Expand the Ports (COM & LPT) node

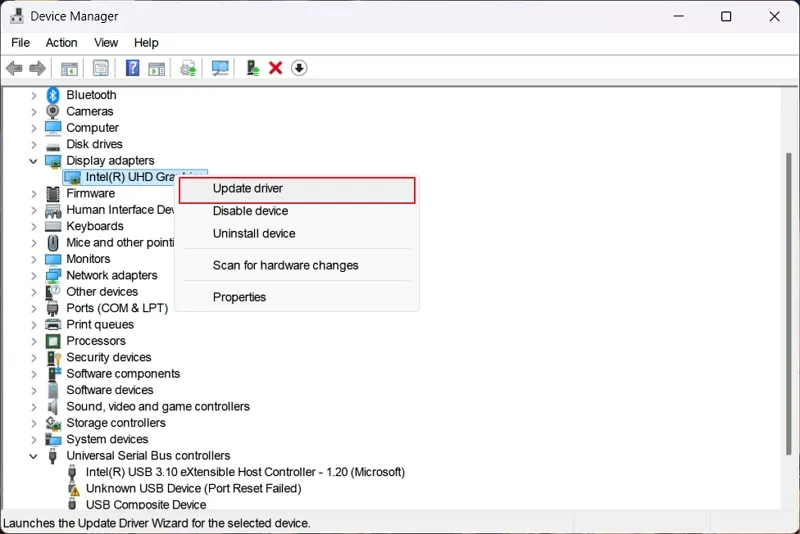coord(34,309)
